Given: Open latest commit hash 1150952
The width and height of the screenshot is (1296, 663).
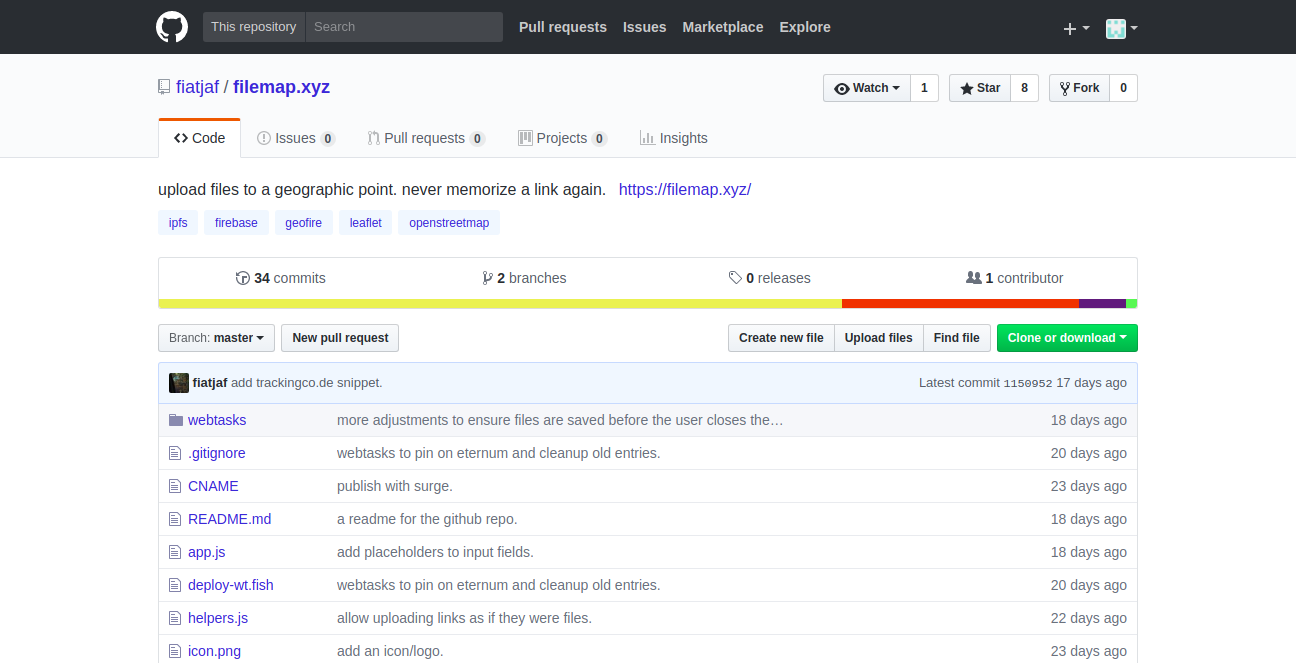Looking at the screenshot, I should [1028, 383].
